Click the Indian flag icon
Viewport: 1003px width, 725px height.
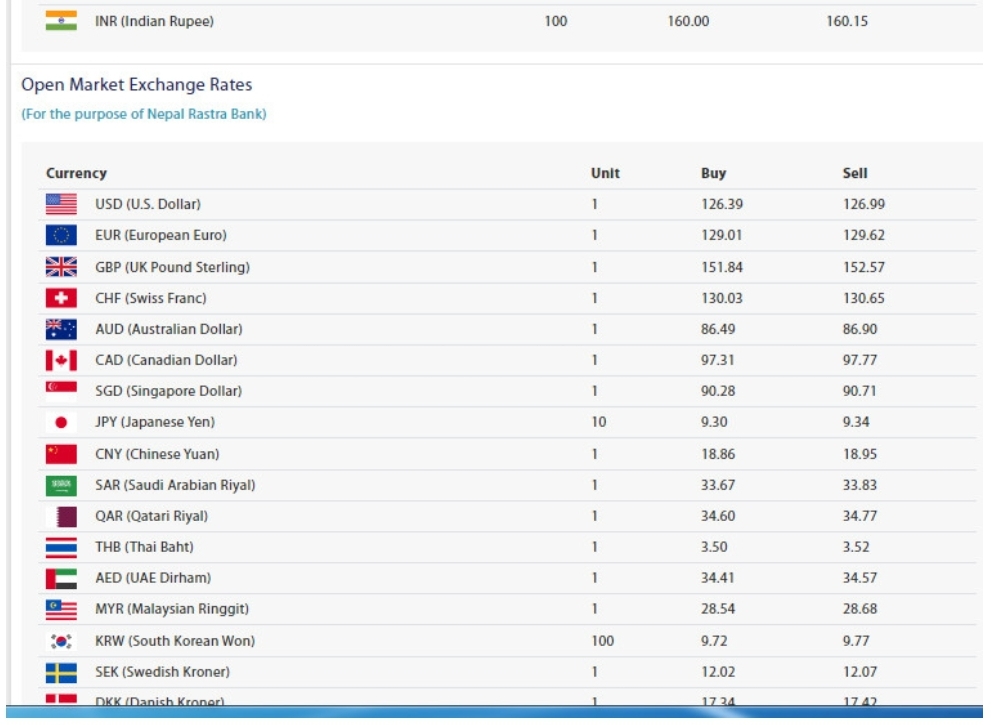[x=61, y=21]
